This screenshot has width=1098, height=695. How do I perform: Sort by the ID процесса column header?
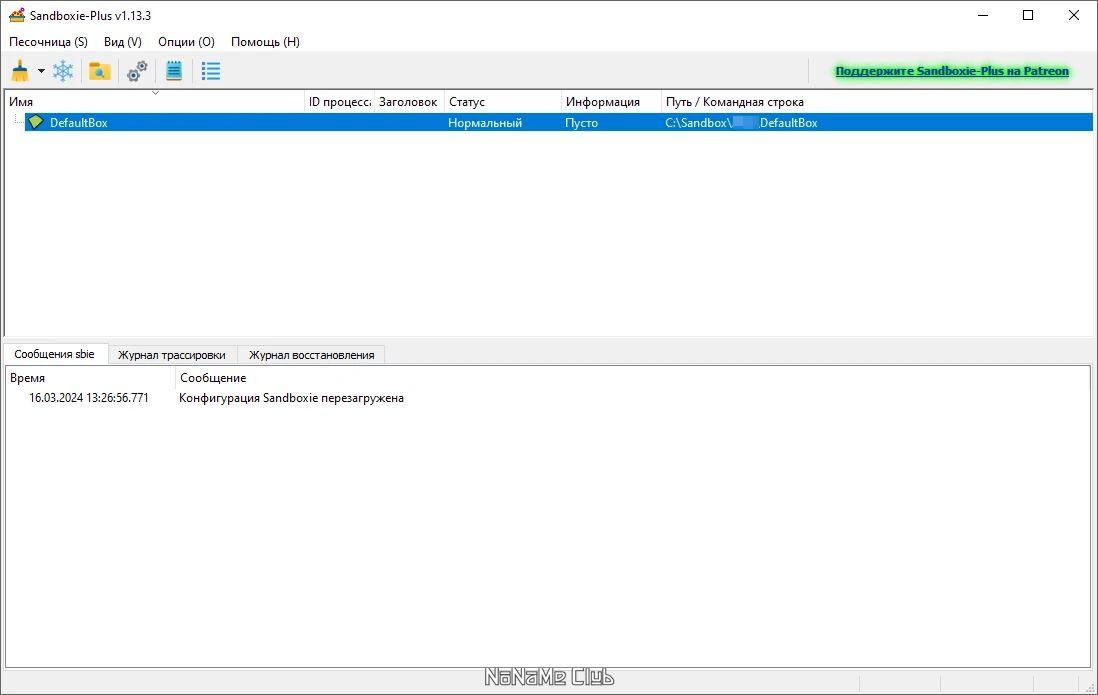coord(340,102)
